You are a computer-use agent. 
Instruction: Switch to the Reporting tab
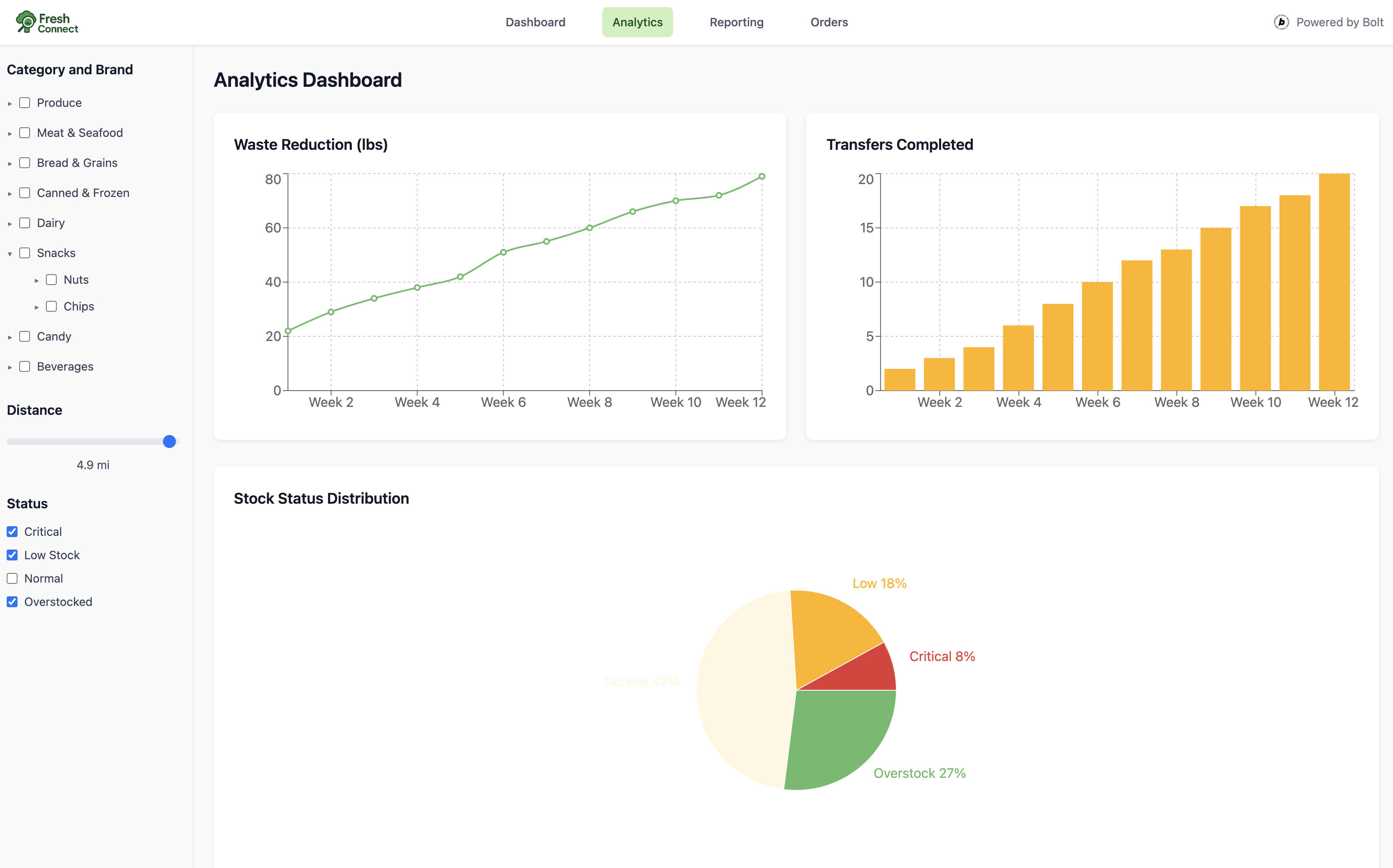click(x=737, y=22)
